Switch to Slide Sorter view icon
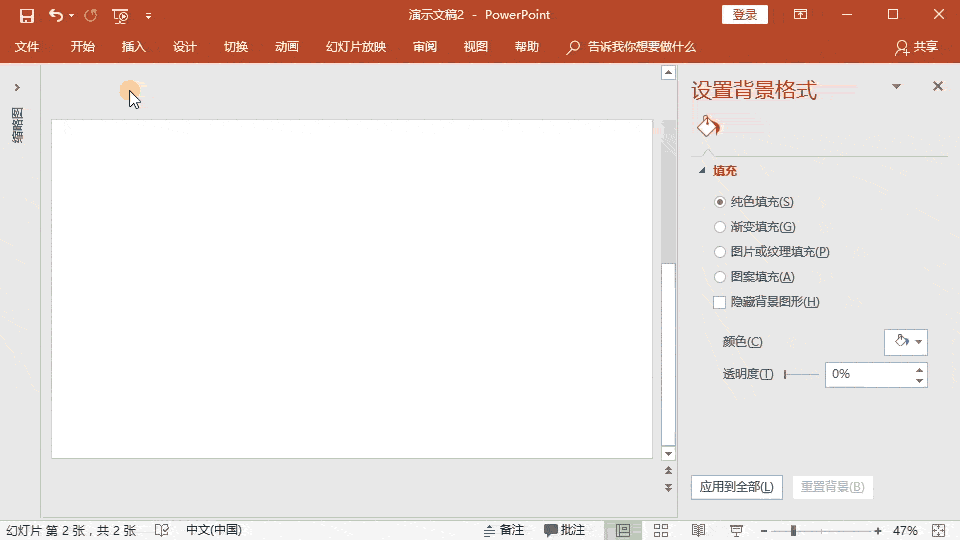This screenshot has width=960, height=540. [x=661, y=530]
